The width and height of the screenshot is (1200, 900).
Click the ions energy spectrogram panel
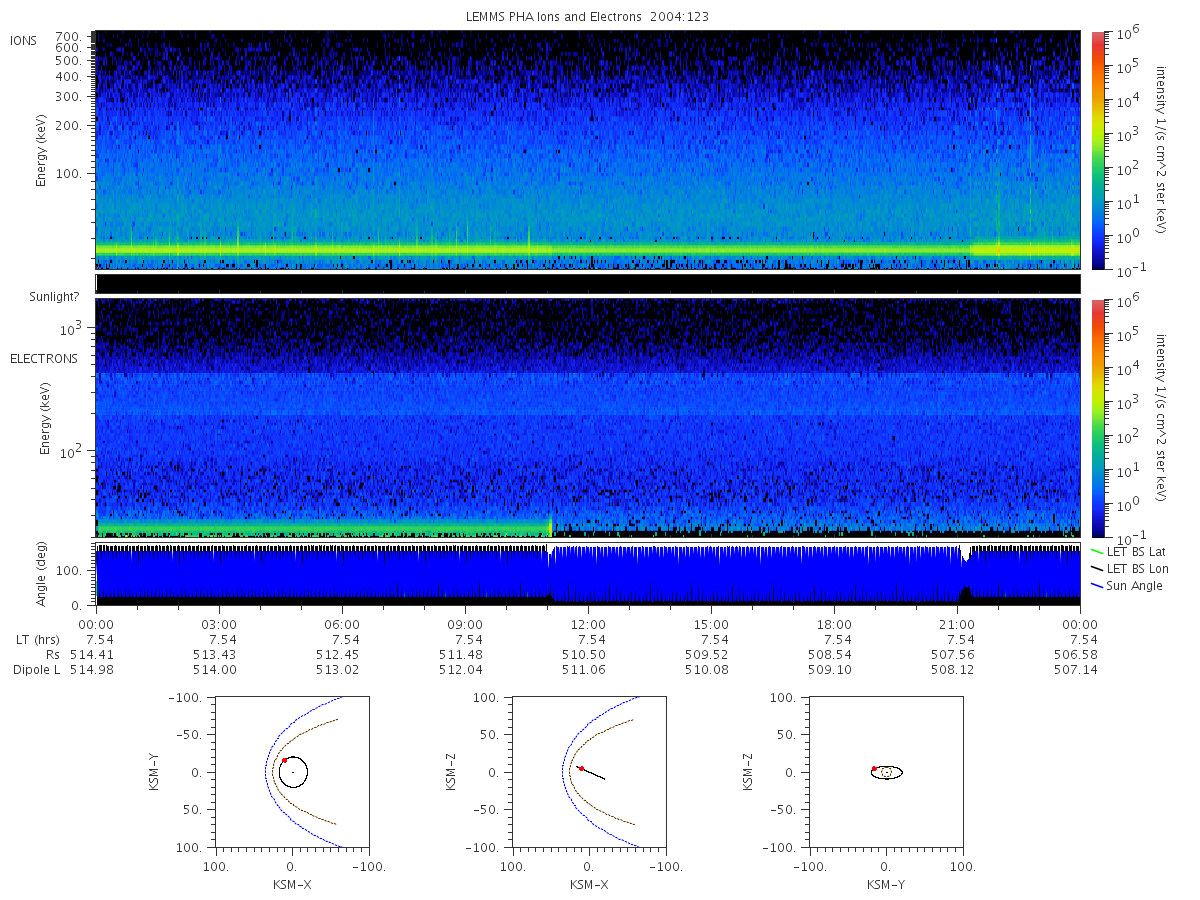(588, 150)
